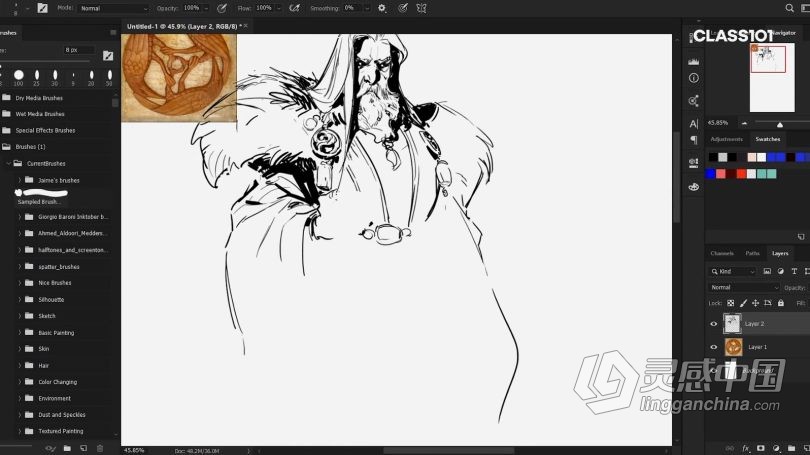
Task: Create new brush icon
Action: click(84, 448)
